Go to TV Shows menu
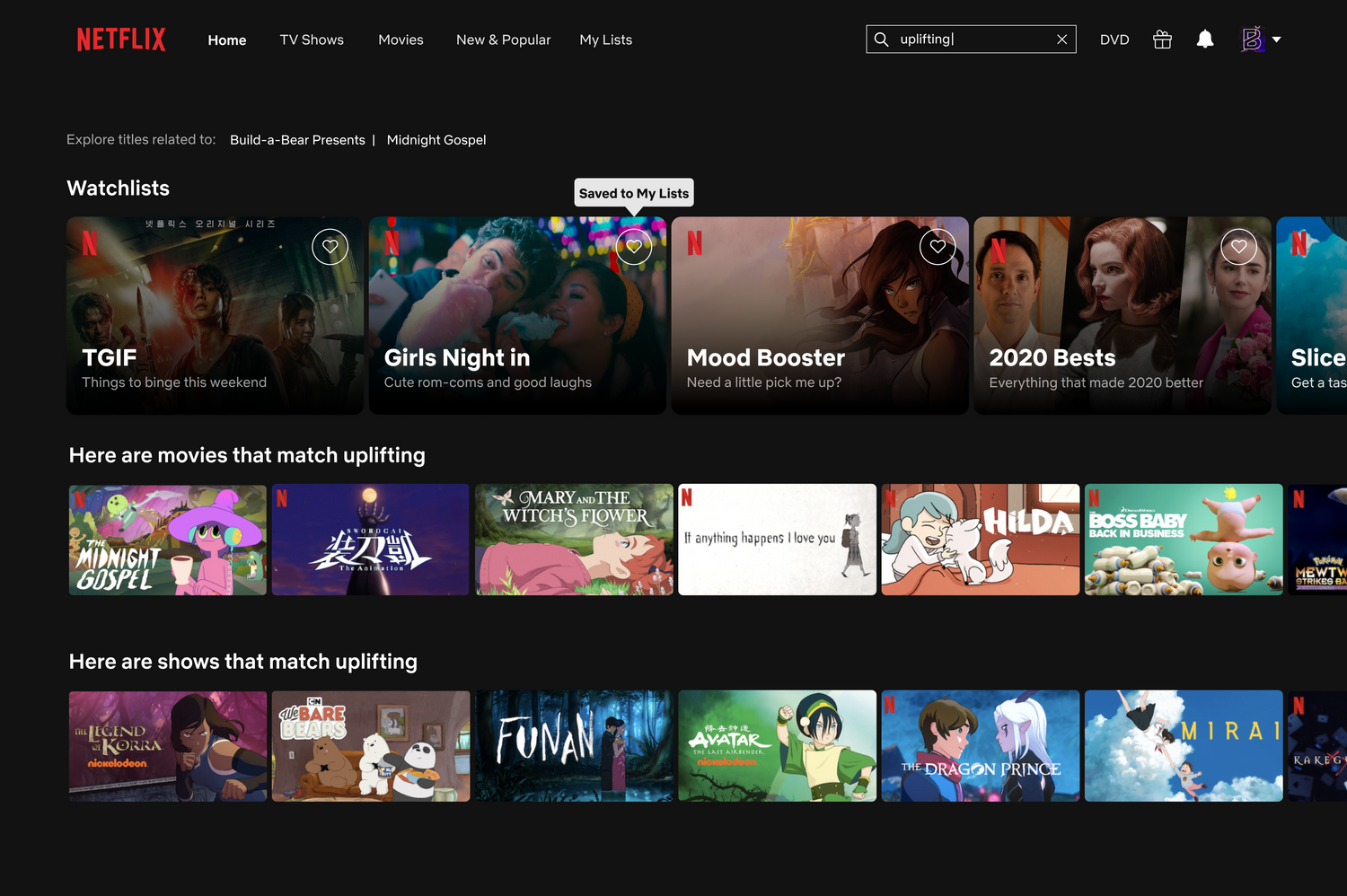The width and height of the screenshot is (1347, 896). point(312,40)
